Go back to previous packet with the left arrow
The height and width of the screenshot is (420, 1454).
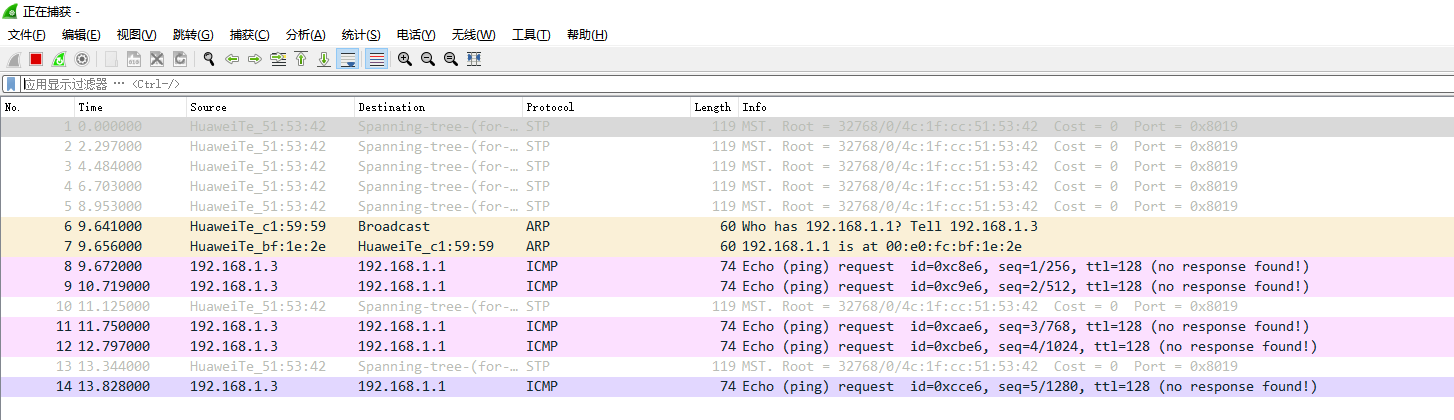[232, 59]
